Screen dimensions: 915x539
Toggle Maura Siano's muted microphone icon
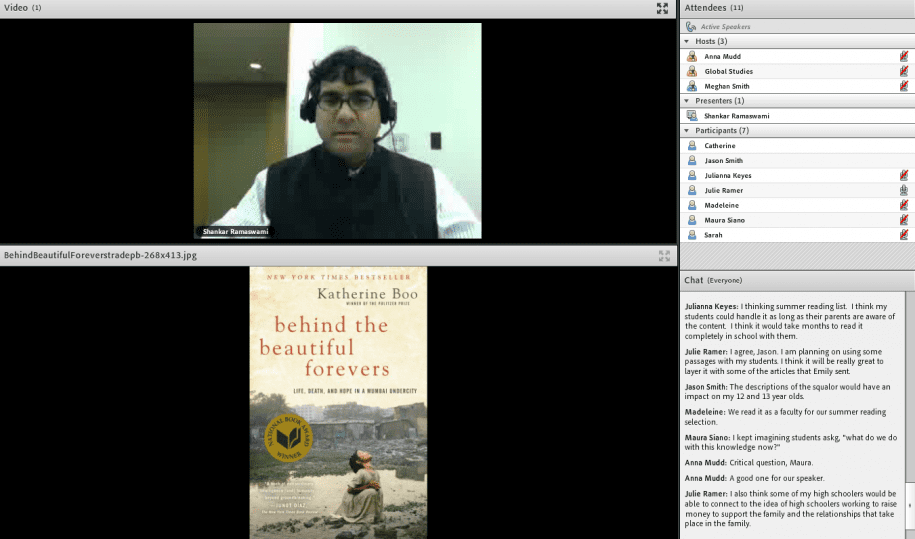[x=903, y=220]
